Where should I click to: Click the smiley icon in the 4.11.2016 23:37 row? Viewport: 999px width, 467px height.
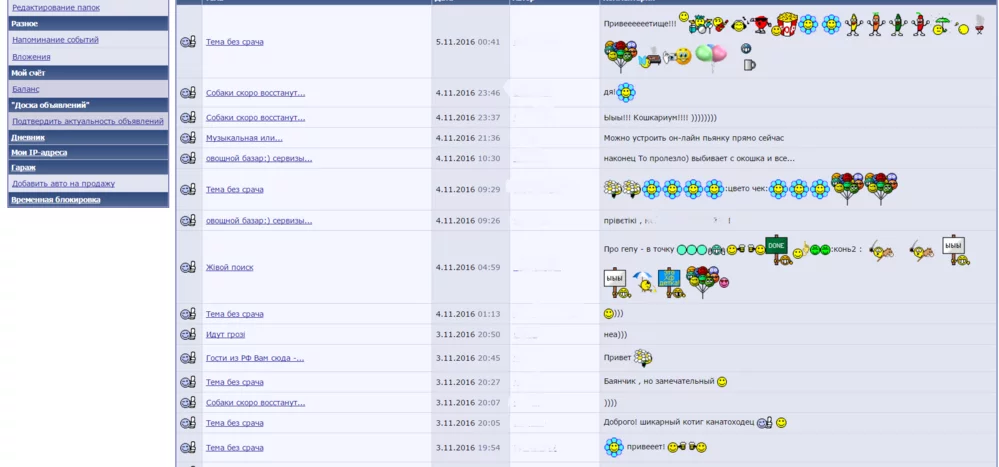coord(188,118)
